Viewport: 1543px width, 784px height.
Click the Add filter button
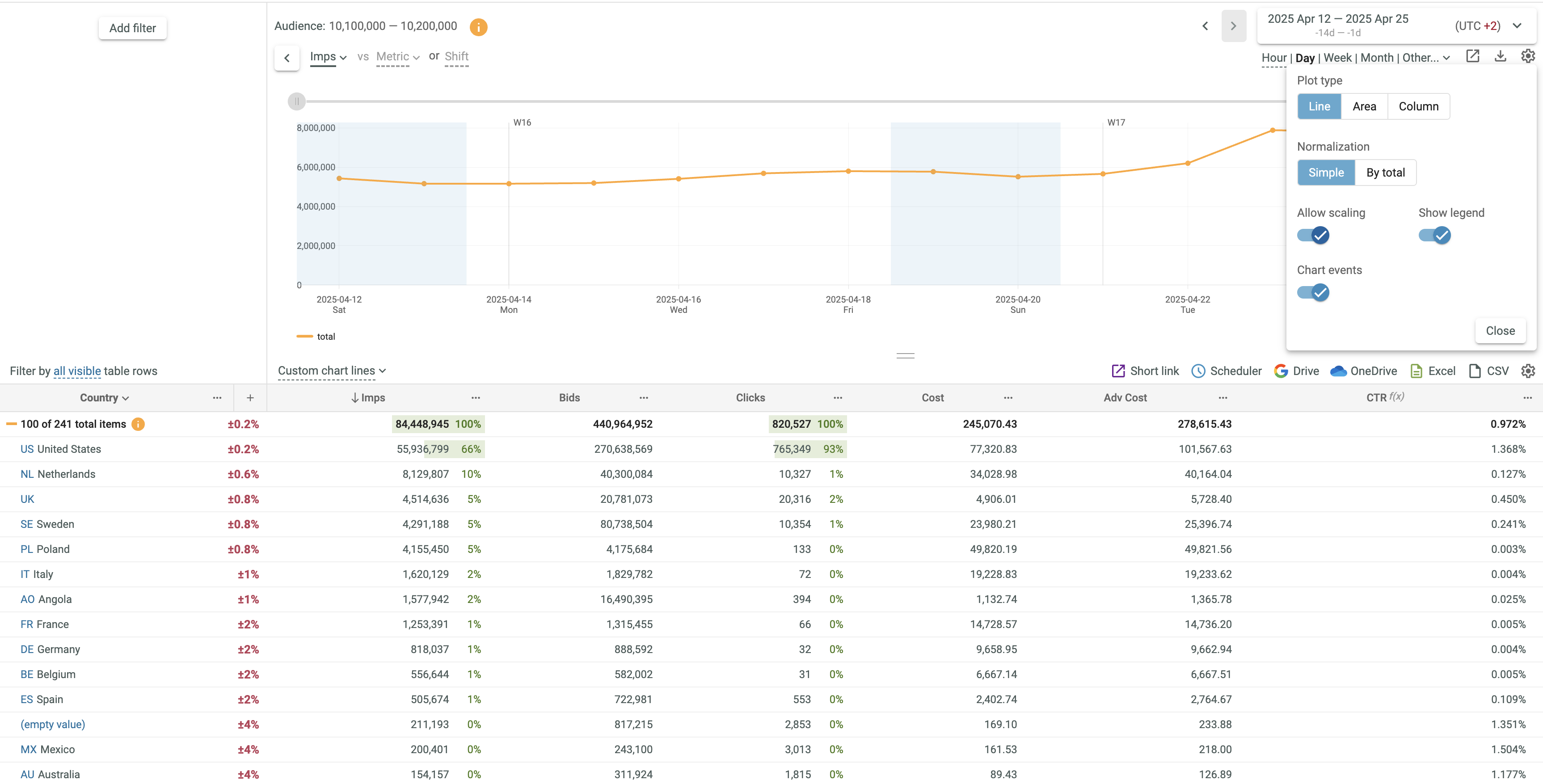pyautogui.click(x=132, y=28)
